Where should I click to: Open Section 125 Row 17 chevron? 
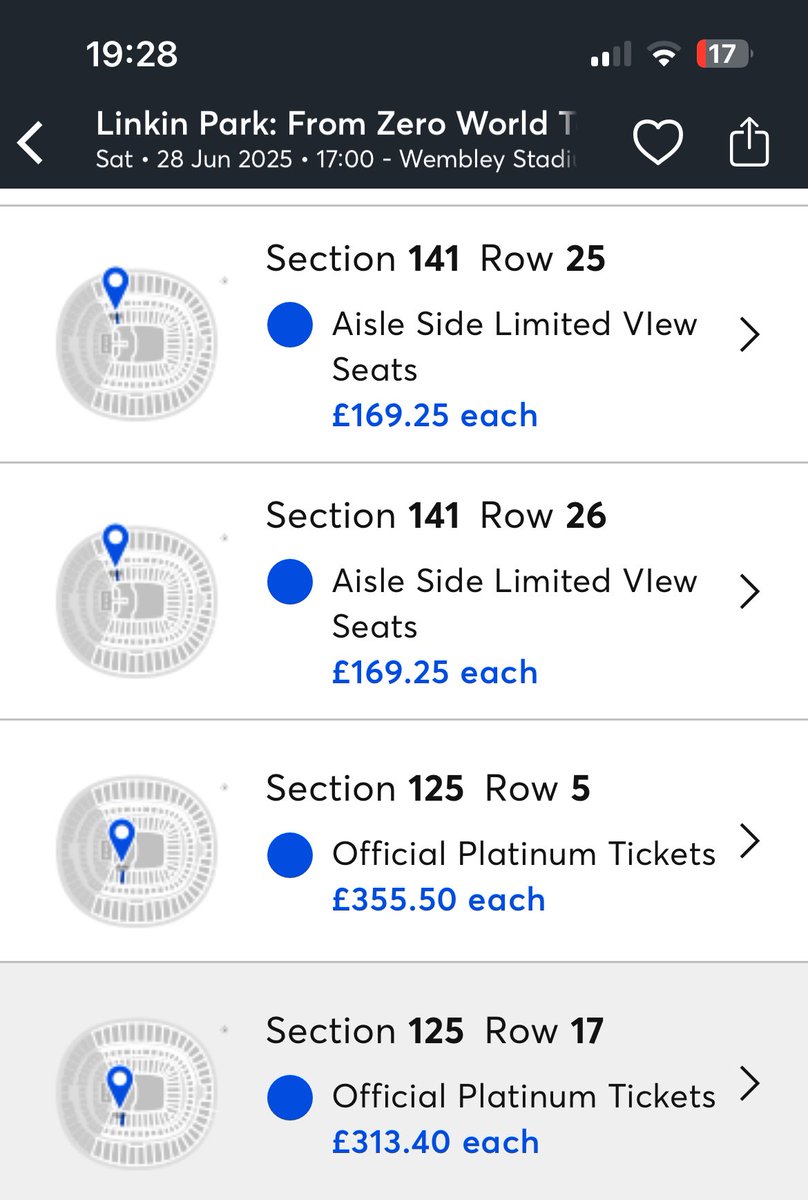tap(750, 1084)
